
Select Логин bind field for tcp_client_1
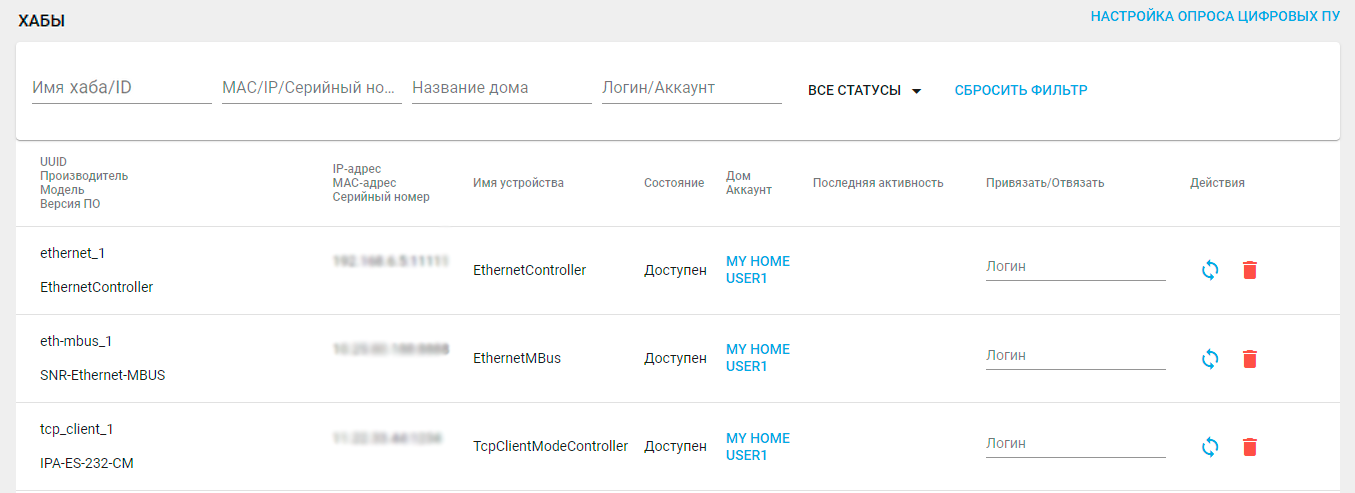point(1075,443)
